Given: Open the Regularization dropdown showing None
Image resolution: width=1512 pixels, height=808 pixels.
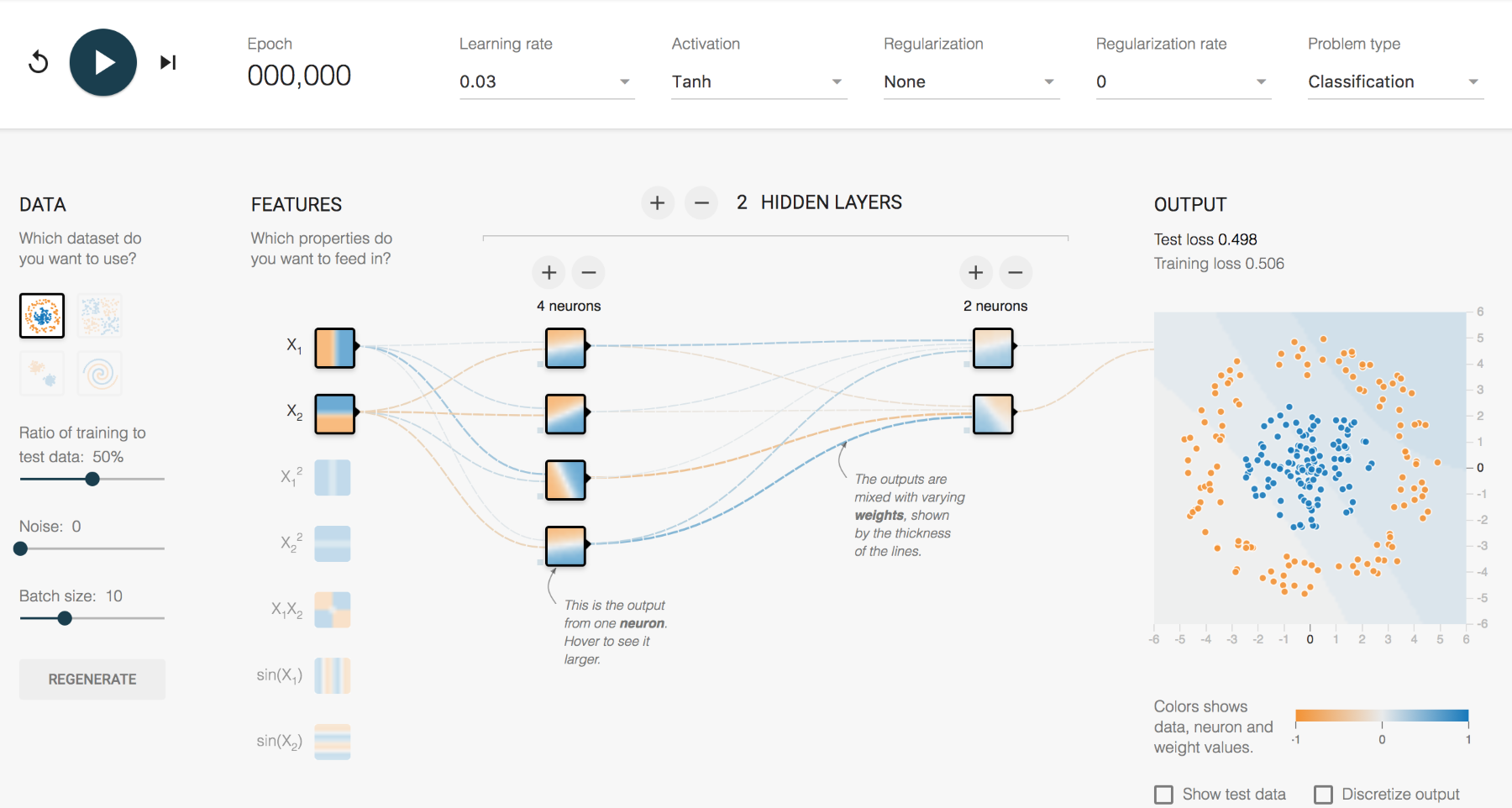Looking at the screenshot, I should [x=971, y=81].
